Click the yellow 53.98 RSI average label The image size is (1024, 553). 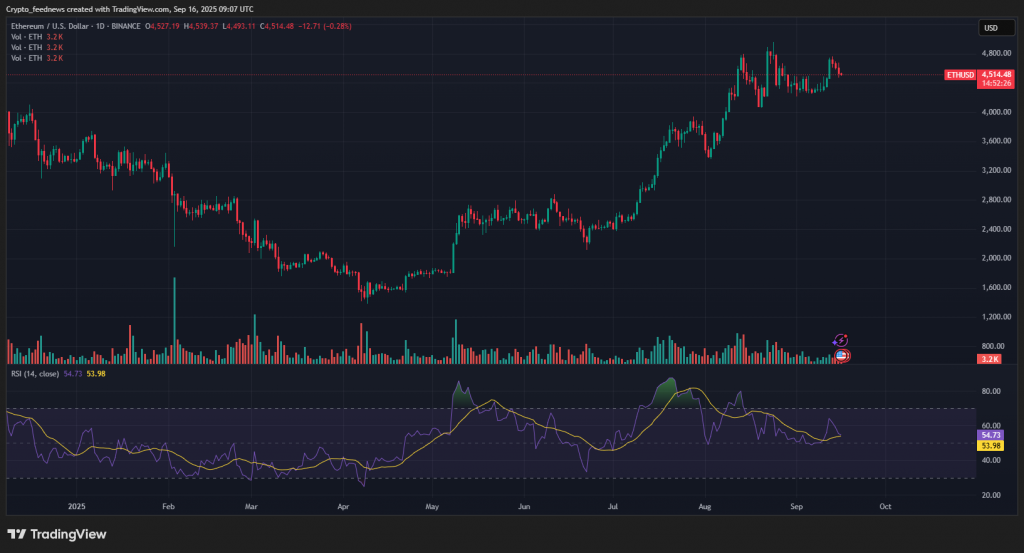click(x=990, y=445)
